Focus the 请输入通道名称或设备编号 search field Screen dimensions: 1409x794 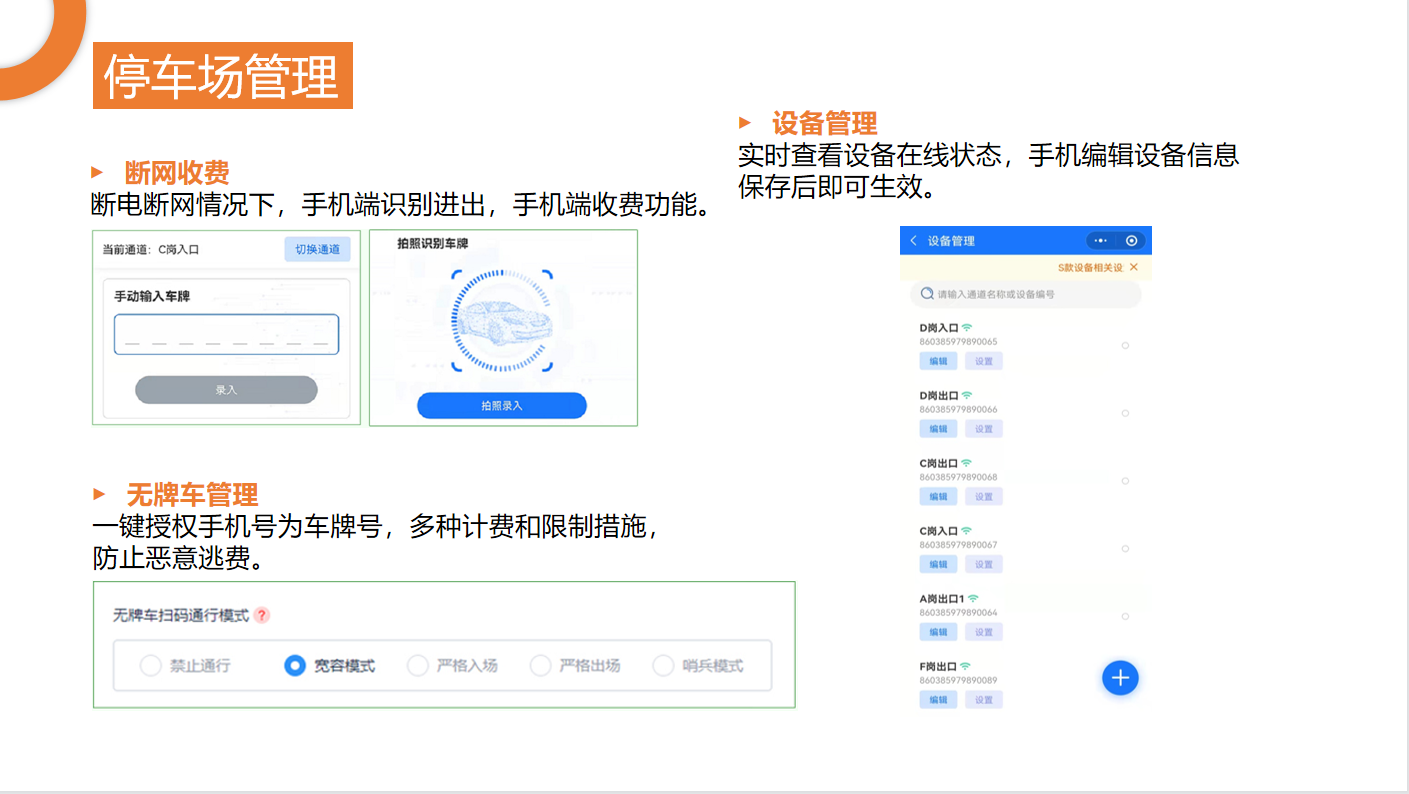1025,294
